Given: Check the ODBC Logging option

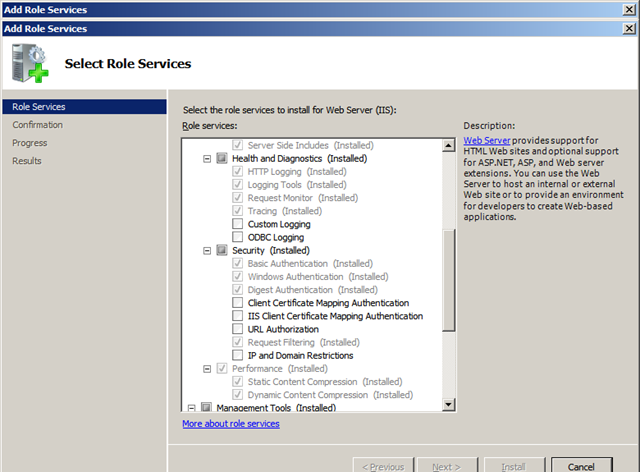Looking at the screenshot, I should [x=237, y=237].
